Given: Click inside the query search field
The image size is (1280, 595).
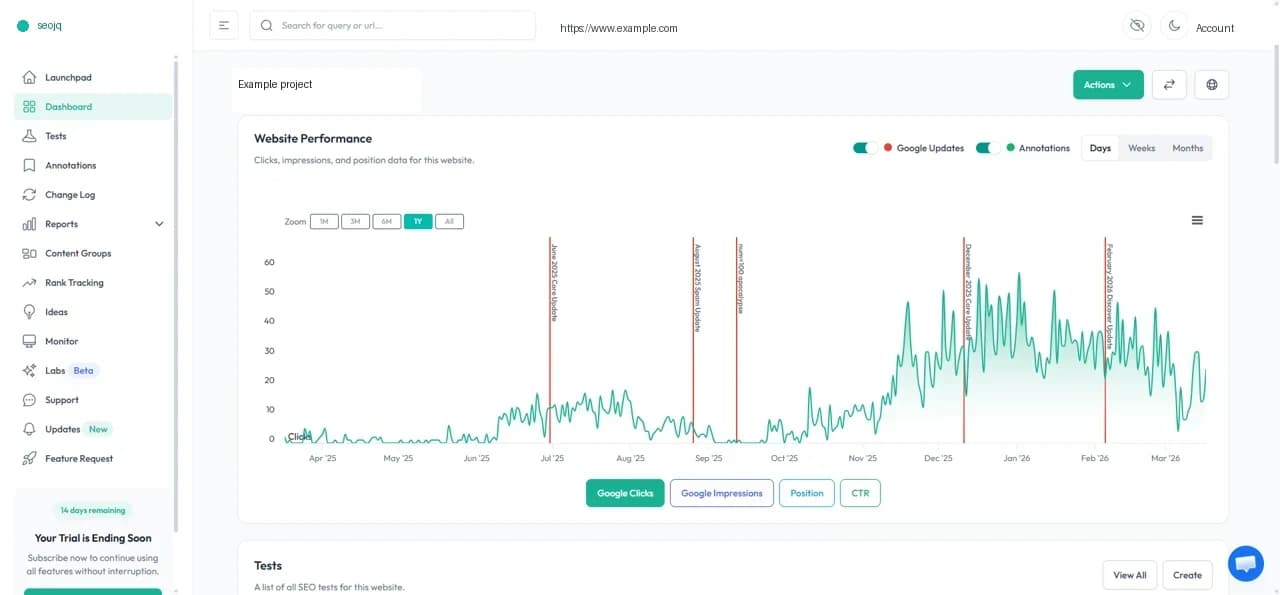Looking at the screenshot, I should (x=392, y=25).
